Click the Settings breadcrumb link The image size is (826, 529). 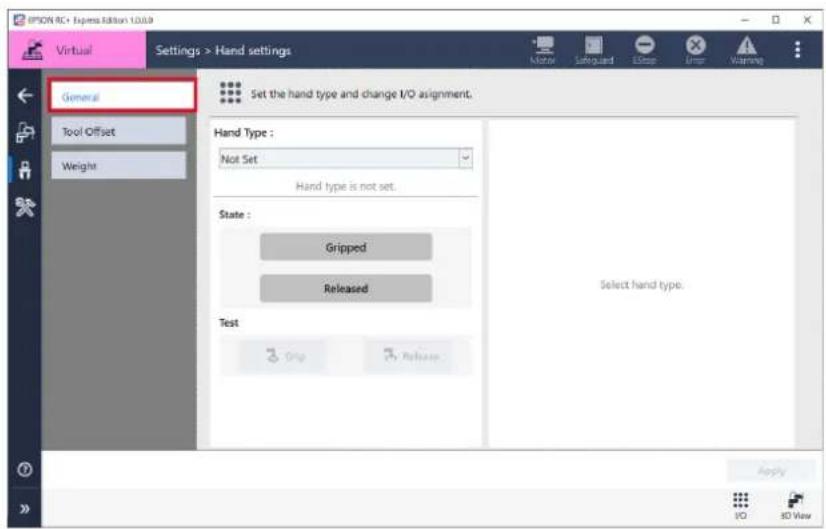[178, 51]
